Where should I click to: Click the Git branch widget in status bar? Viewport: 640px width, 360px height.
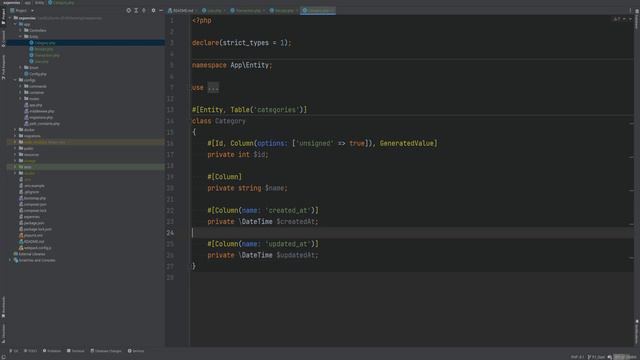(x=596, y=357)
